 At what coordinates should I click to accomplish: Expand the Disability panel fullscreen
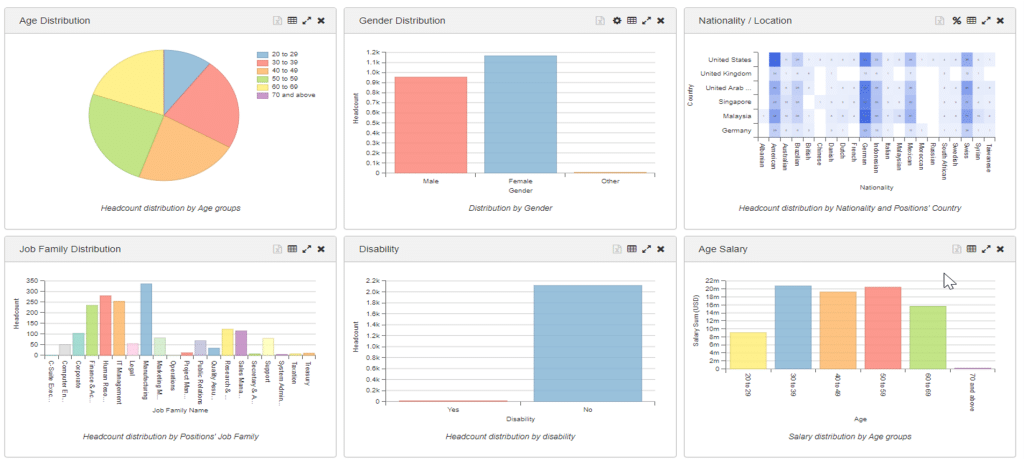[647, 249]
